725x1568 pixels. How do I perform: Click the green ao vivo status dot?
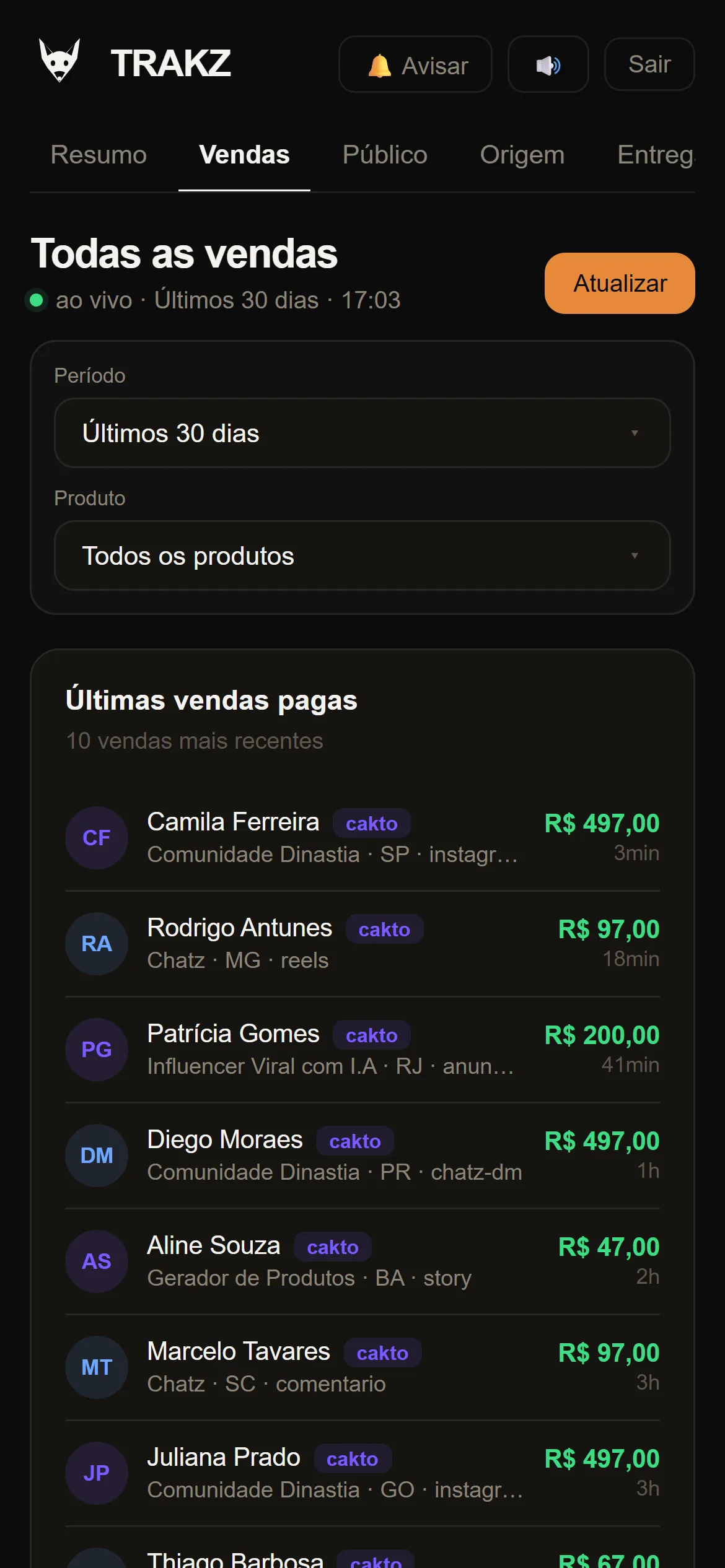click(x=37, y=300)
